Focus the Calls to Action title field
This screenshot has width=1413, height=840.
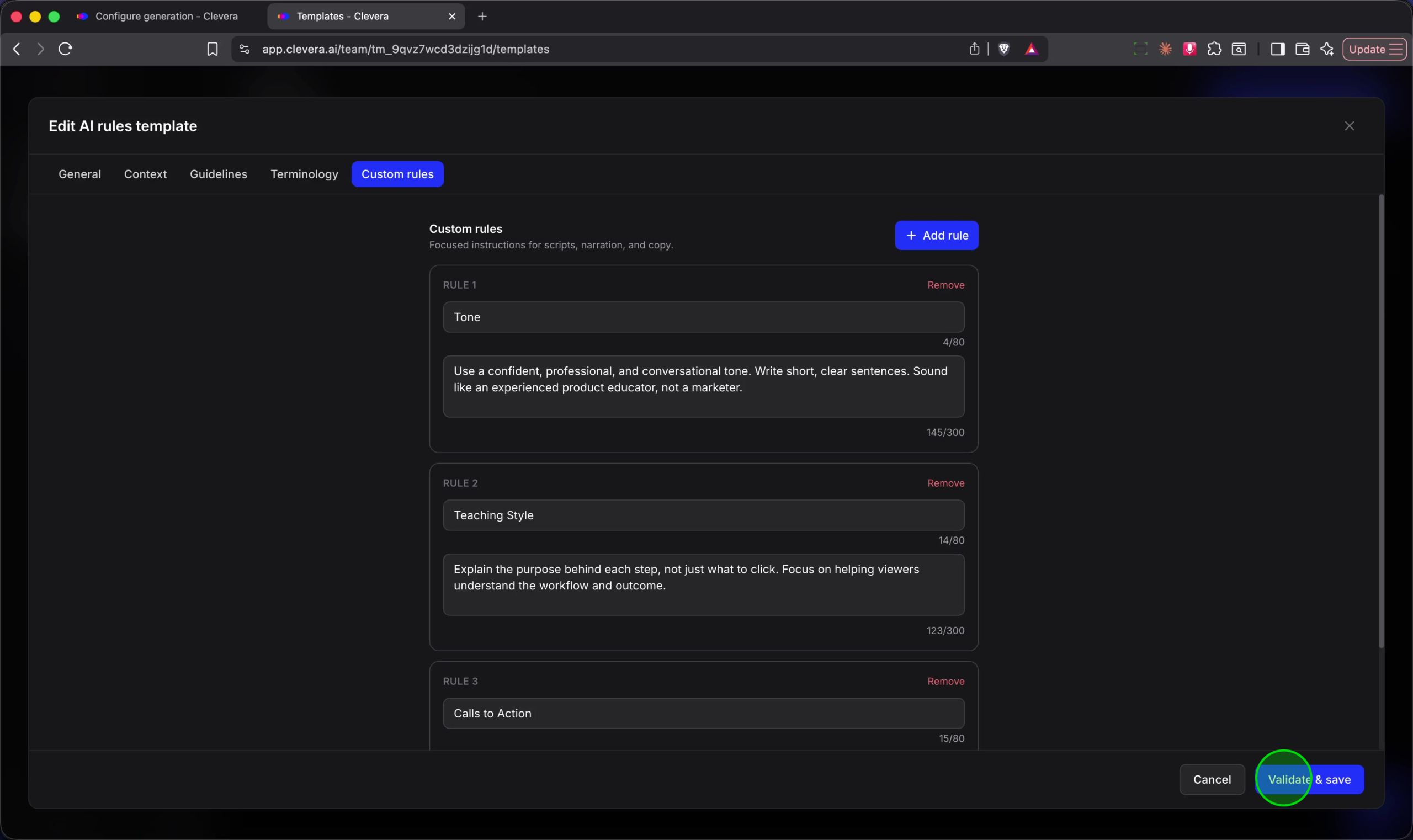(704, 714)
